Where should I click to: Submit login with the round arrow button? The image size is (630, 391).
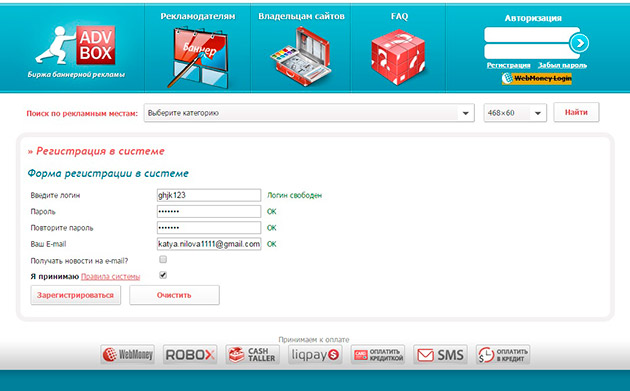click(x=579, y=43)
